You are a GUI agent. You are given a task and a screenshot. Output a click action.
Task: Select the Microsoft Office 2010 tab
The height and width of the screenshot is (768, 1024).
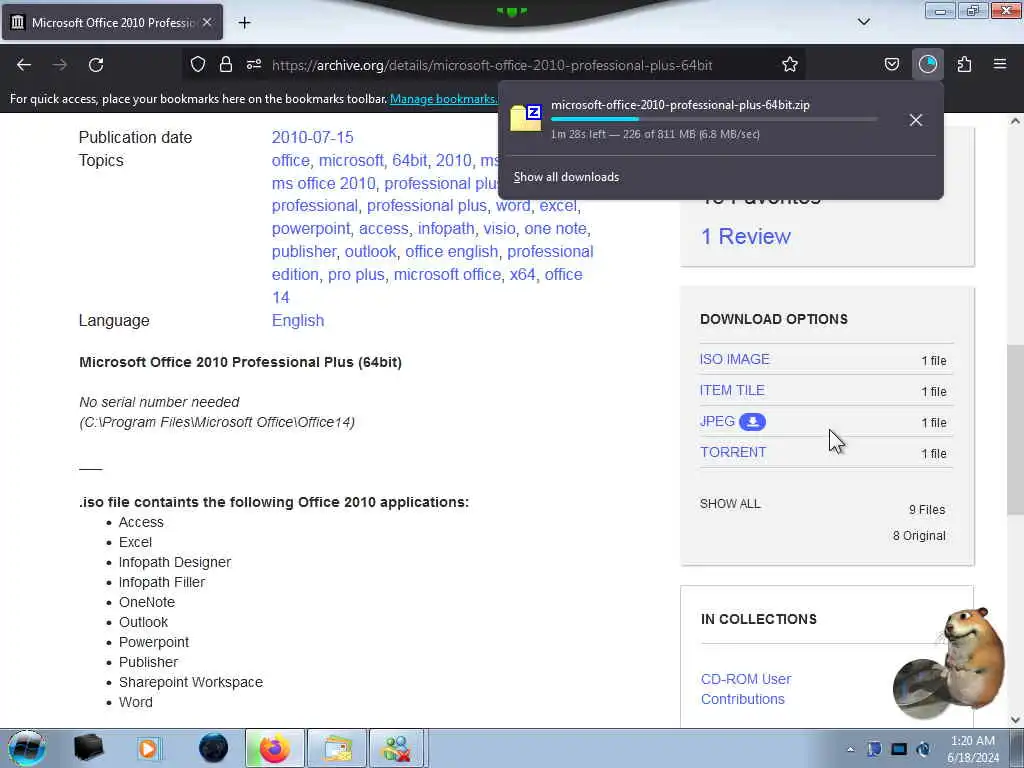[x=112, y=22]
